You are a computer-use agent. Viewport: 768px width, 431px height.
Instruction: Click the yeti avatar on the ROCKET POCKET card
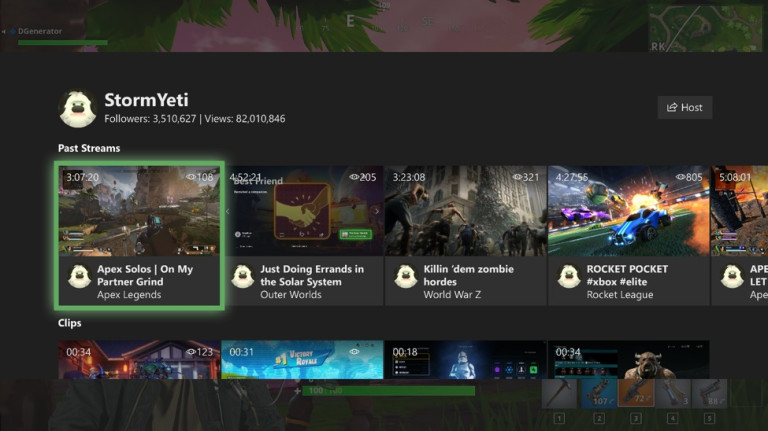pyautogui.click(x=568, y=277)
